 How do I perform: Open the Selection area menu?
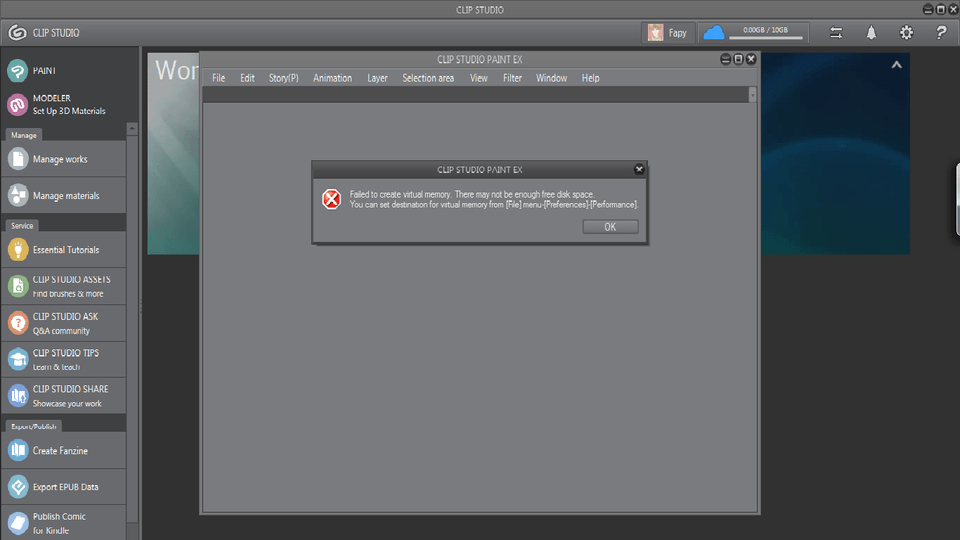pyautogui.click(x=428, y=78)
